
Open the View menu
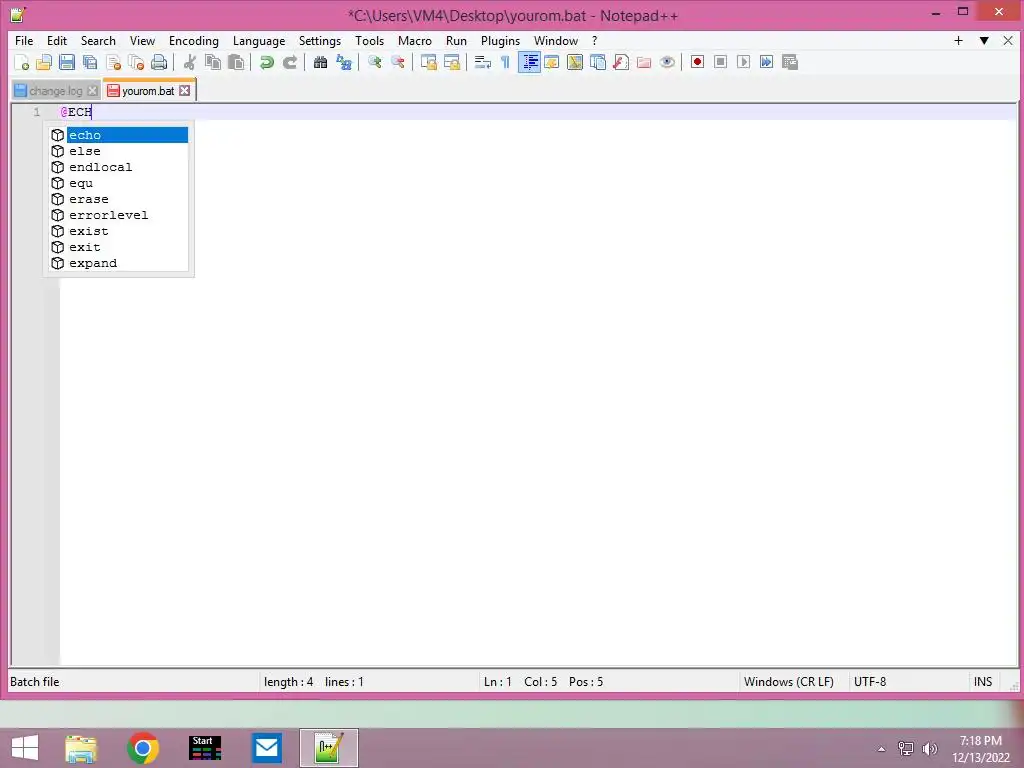coord(142,40)
